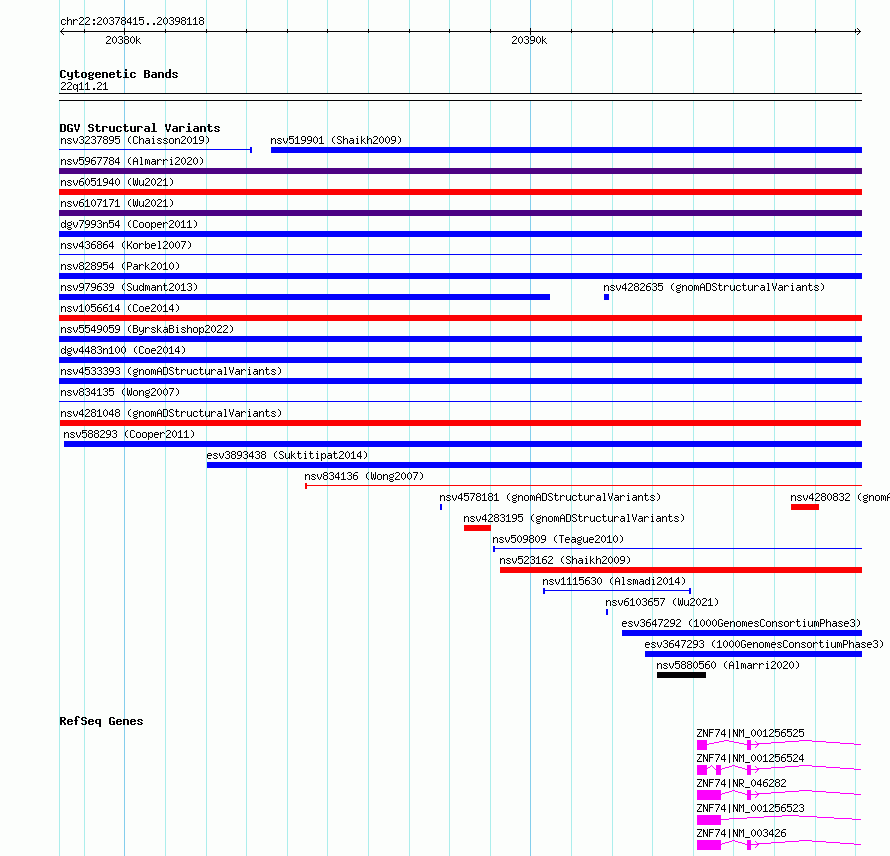Open esv3647292 (1000GenomesConsortiumPhase3) label

(x=741, y=623)
